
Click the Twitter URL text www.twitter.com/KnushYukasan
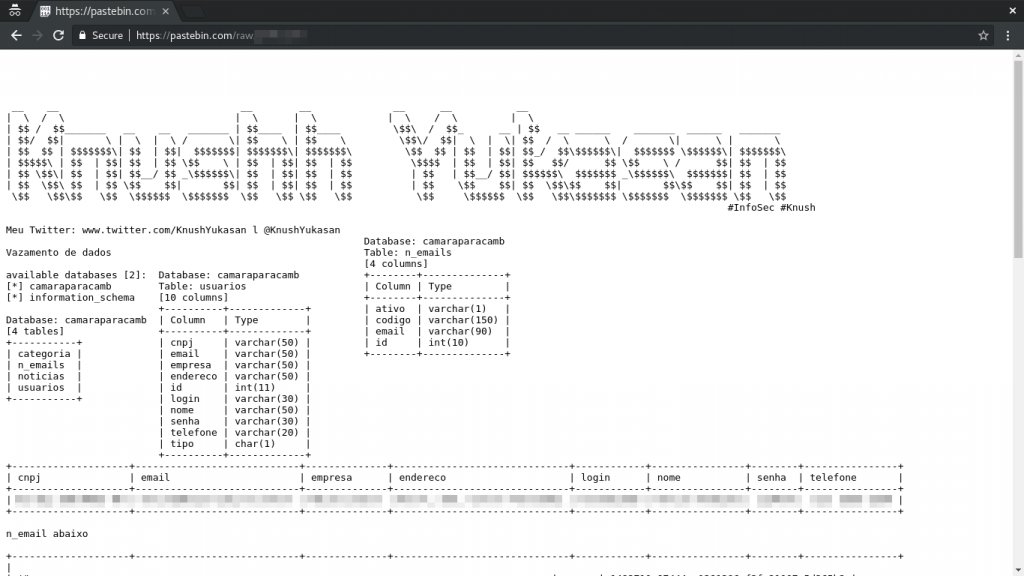click(x=164, y=230)
